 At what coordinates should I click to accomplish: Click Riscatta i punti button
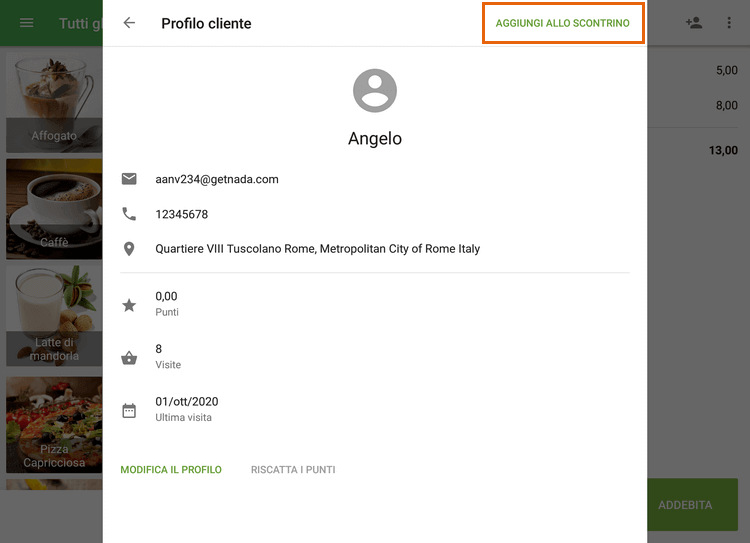[x=293, y=470]
